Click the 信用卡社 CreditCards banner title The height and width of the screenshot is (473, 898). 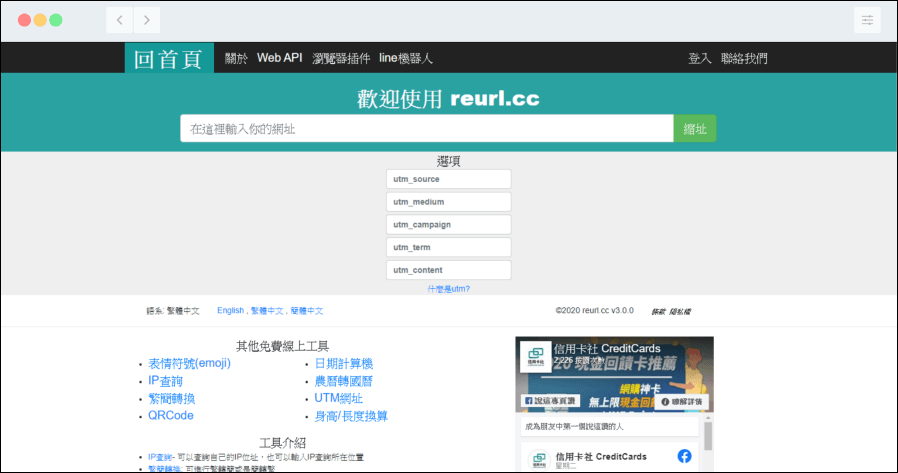pos(607,348)
